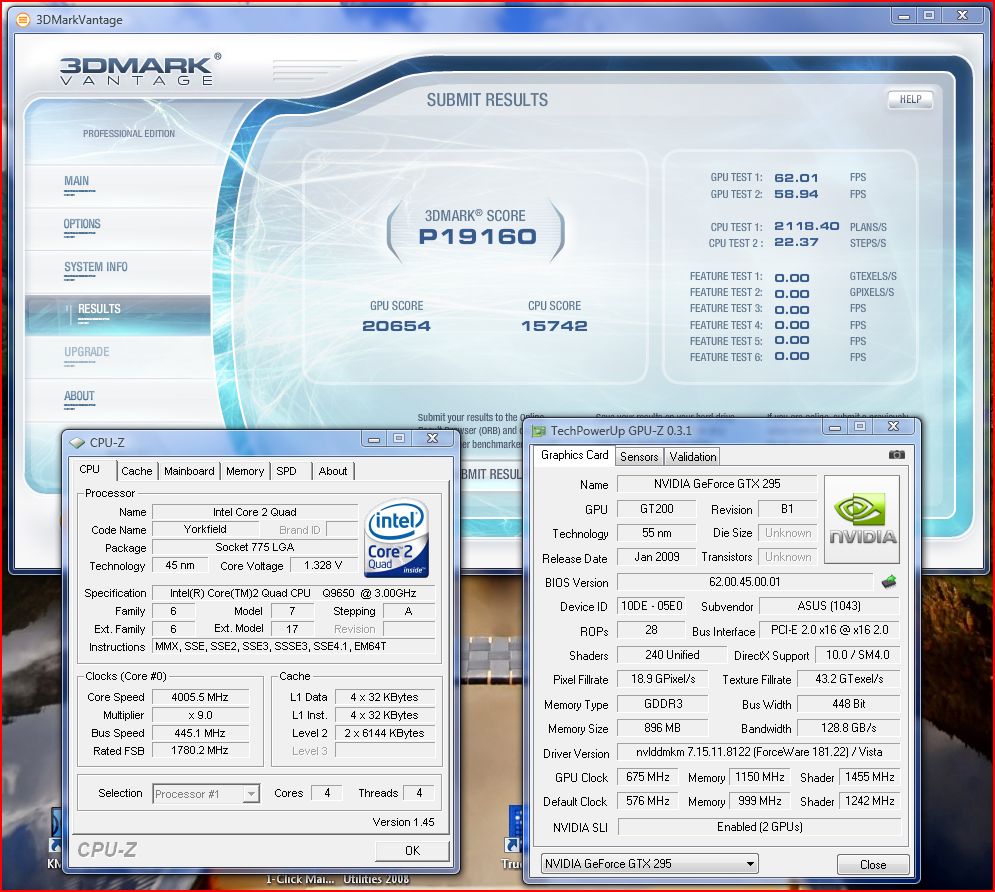The image size is (995, 892).
Task: Switch to the Memory tab in CPU-Z
Action: (x=245, y=471)
